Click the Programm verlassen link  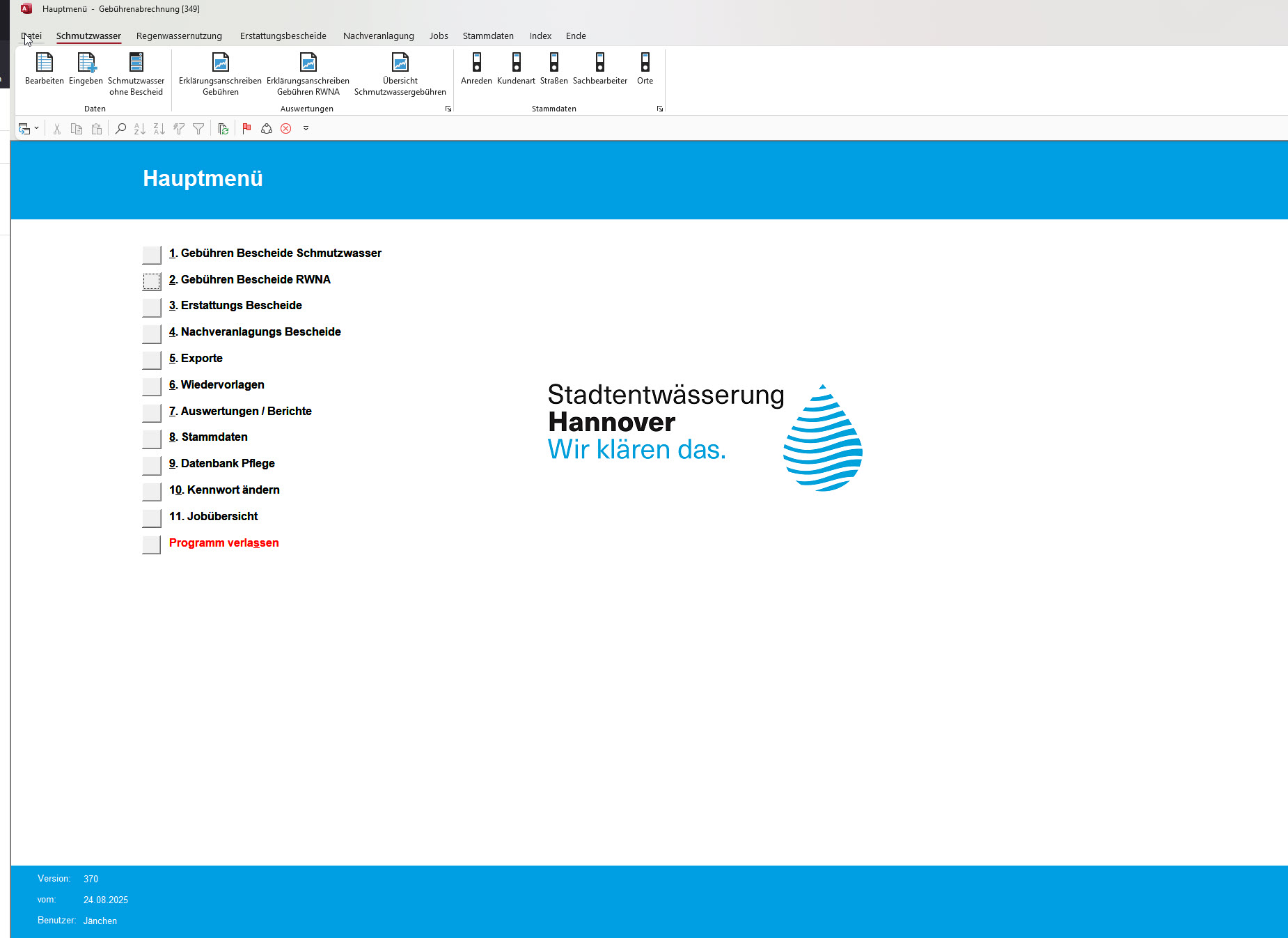click(223, 543)
